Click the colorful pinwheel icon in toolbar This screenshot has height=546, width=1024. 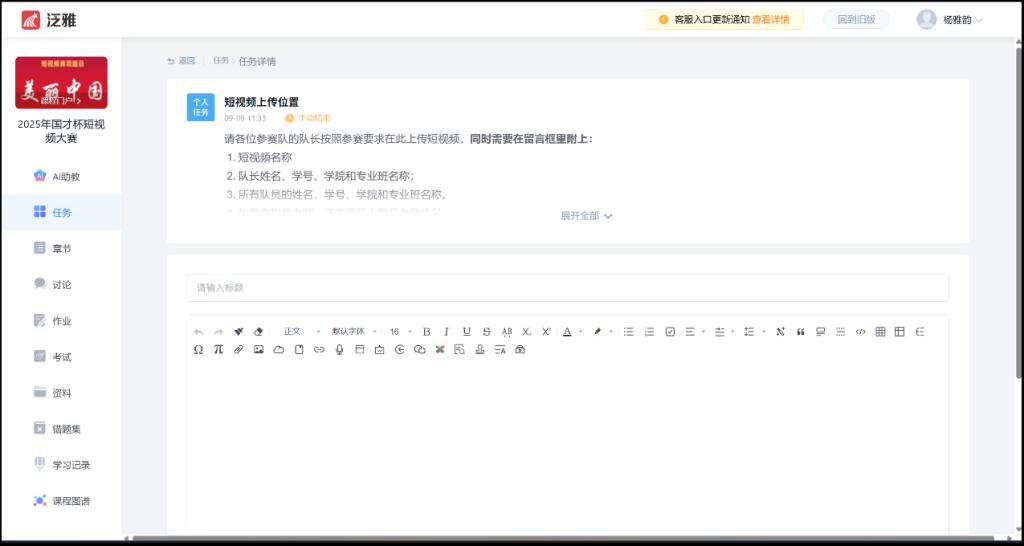coord(440,349)
